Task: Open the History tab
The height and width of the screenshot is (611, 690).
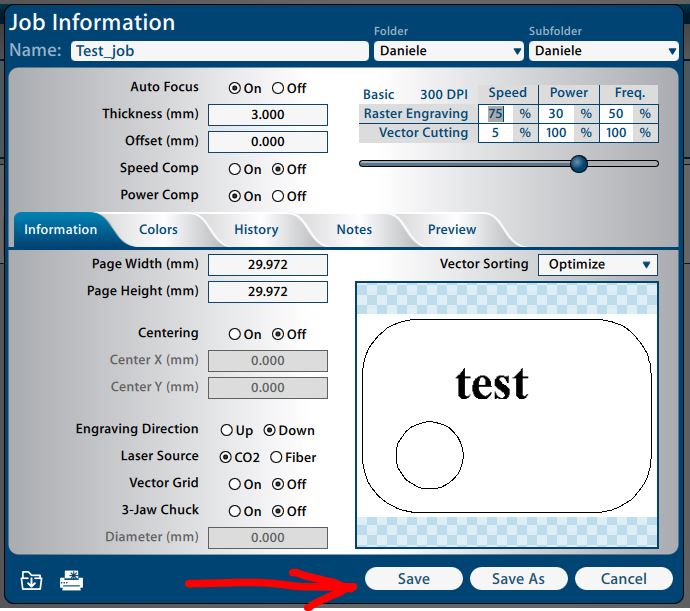Action: tap(256, 230)
